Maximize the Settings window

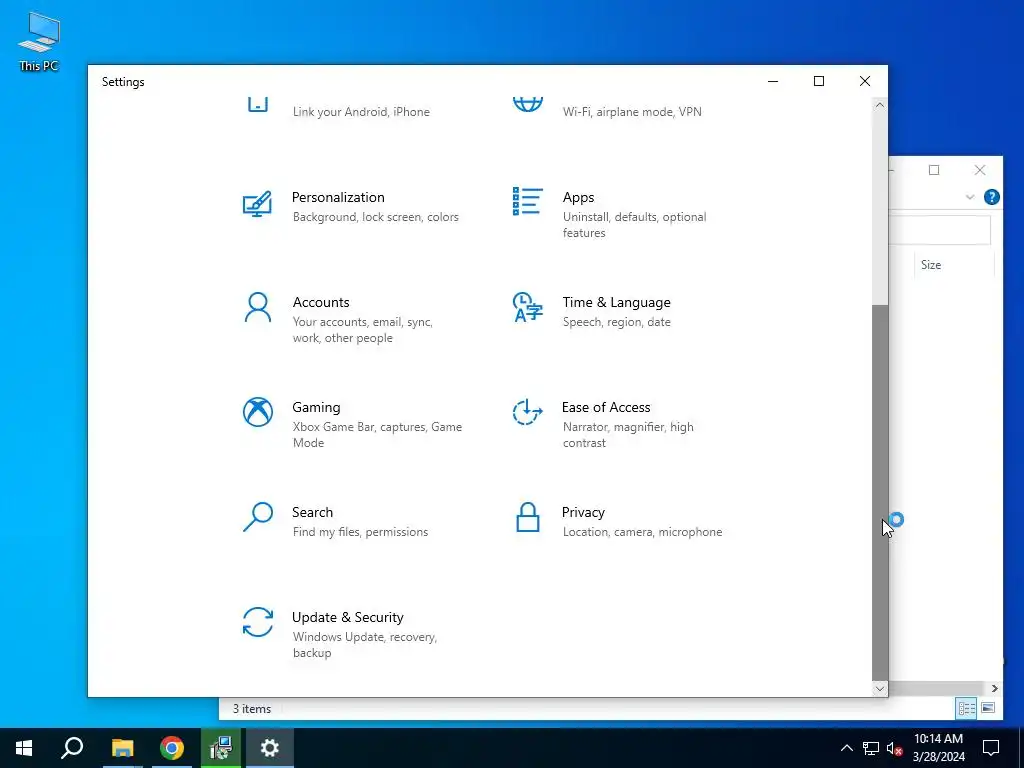(x=819, y=81)
